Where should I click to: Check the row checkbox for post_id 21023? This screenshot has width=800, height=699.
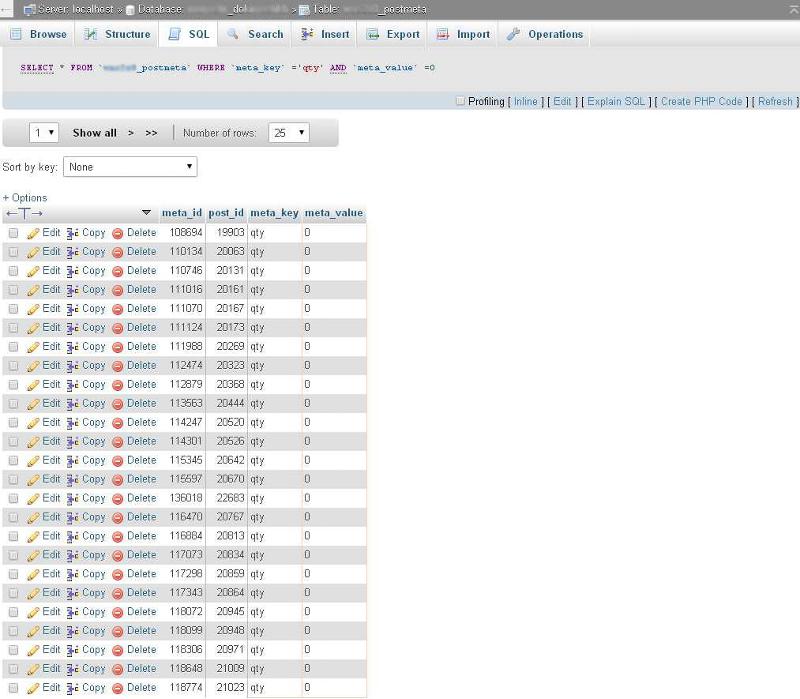pos(13,687)
